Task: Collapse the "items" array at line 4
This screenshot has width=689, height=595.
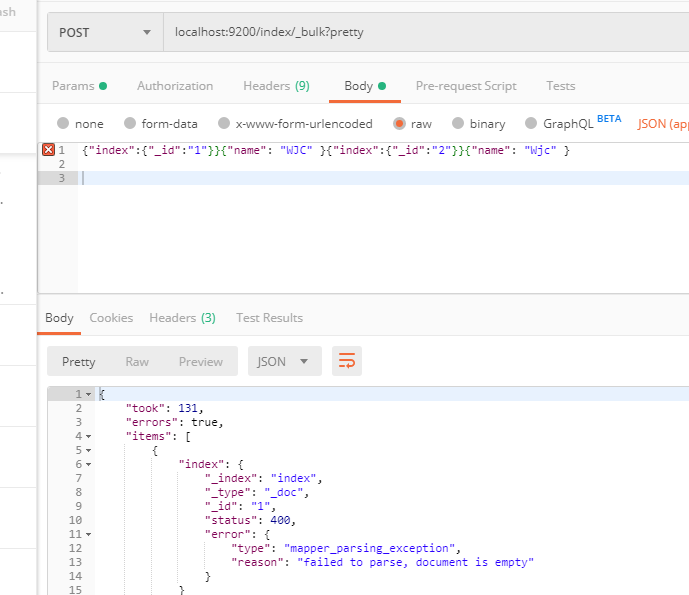Action: [x=88, y=436]
